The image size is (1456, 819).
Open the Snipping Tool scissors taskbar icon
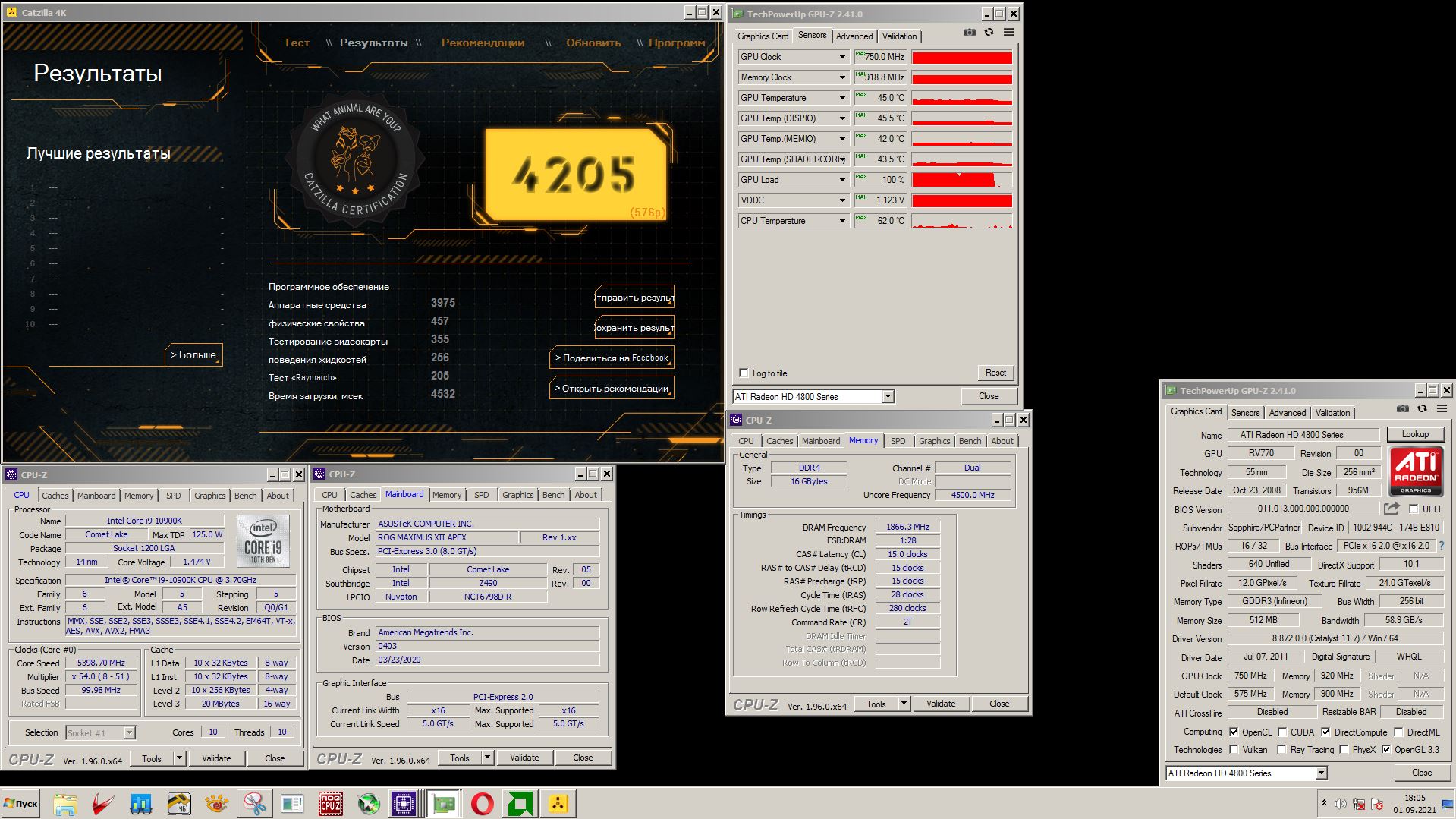pyautogui.click(x=254, y=804)
